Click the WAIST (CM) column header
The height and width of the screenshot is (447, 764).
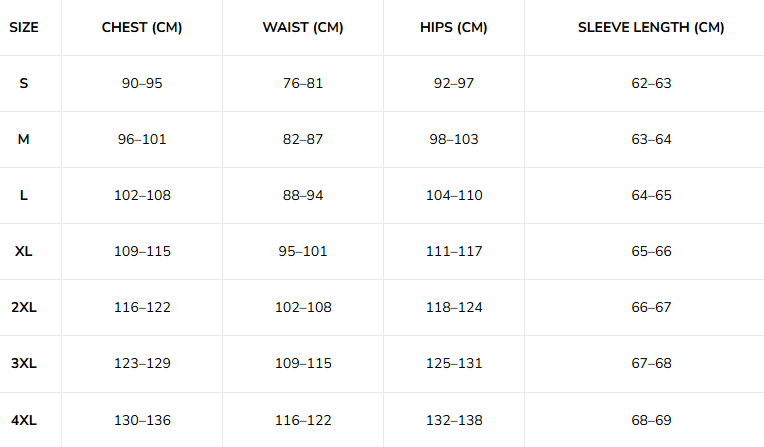pyautogui.click(x=303, y=27)
